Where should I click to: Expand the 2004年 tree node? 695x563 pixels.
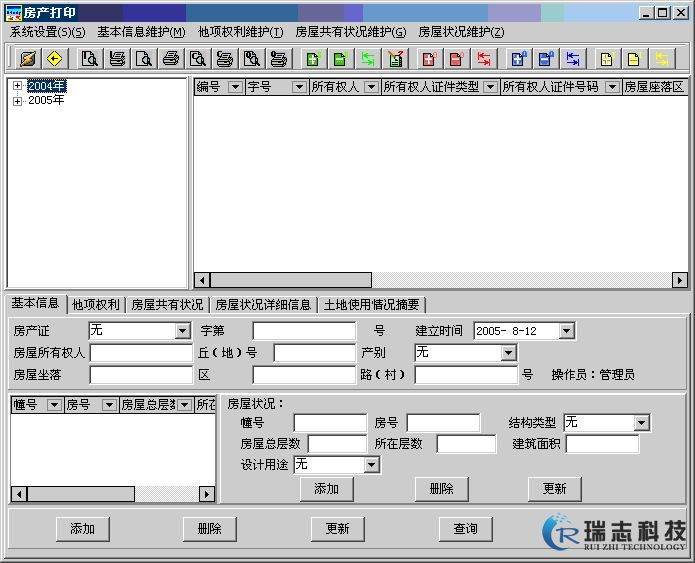[17, 87]
